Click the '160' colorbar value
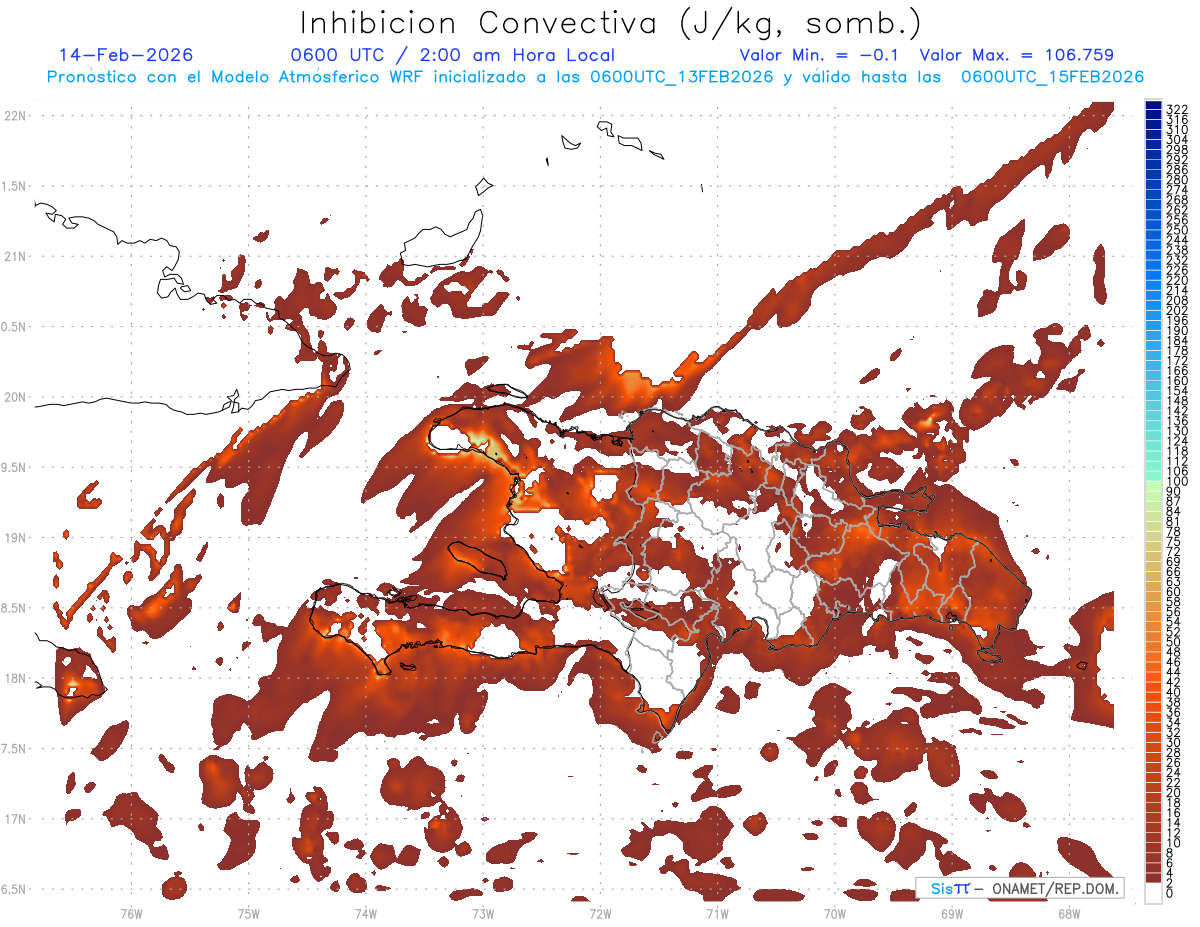This screenshot has width=1200, height=927. [x=1177, y=380]
